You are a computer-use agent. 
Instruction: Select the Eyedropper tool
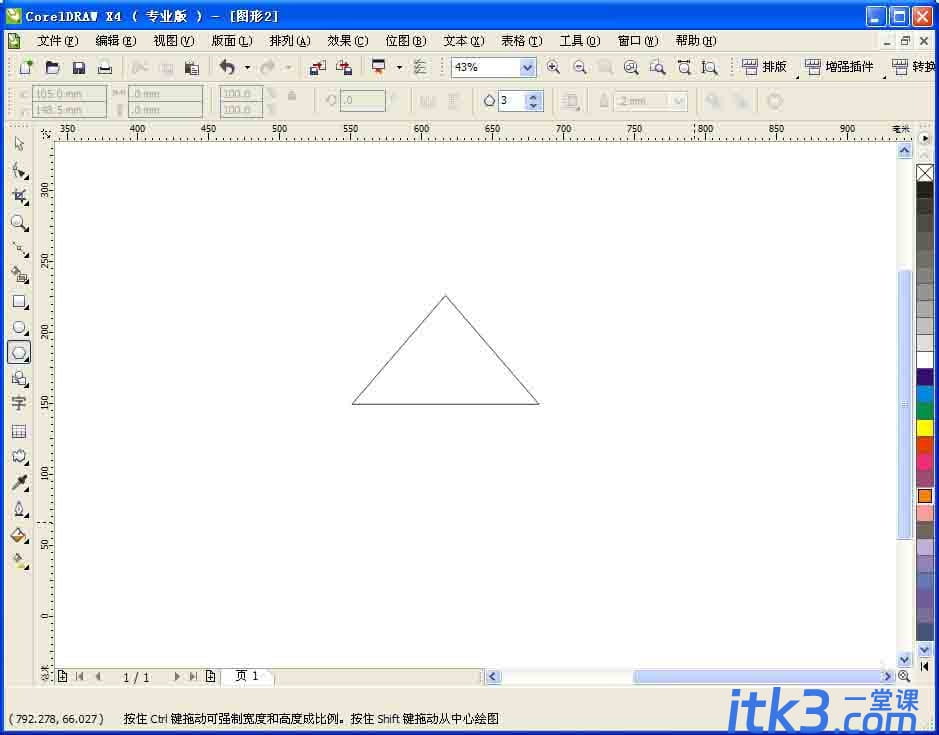pyautogui.click(x=19, y=483)
